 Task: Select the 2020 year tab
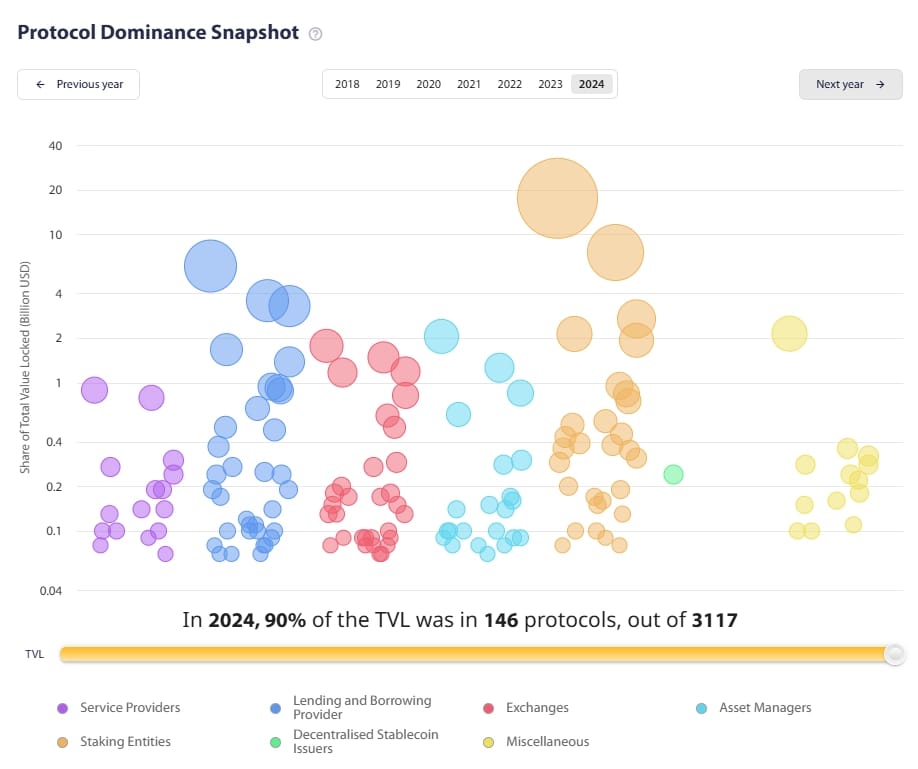428,84
